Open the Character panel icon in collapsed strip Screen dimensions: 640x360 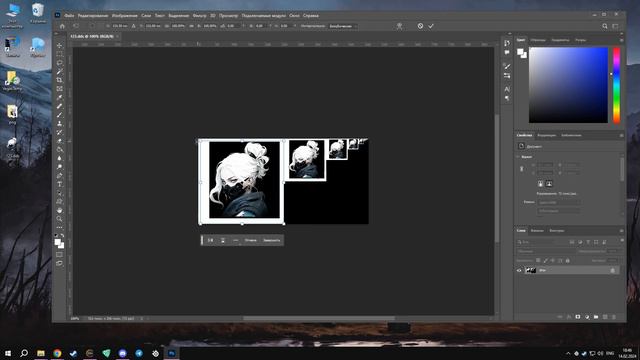coord(507,89)
